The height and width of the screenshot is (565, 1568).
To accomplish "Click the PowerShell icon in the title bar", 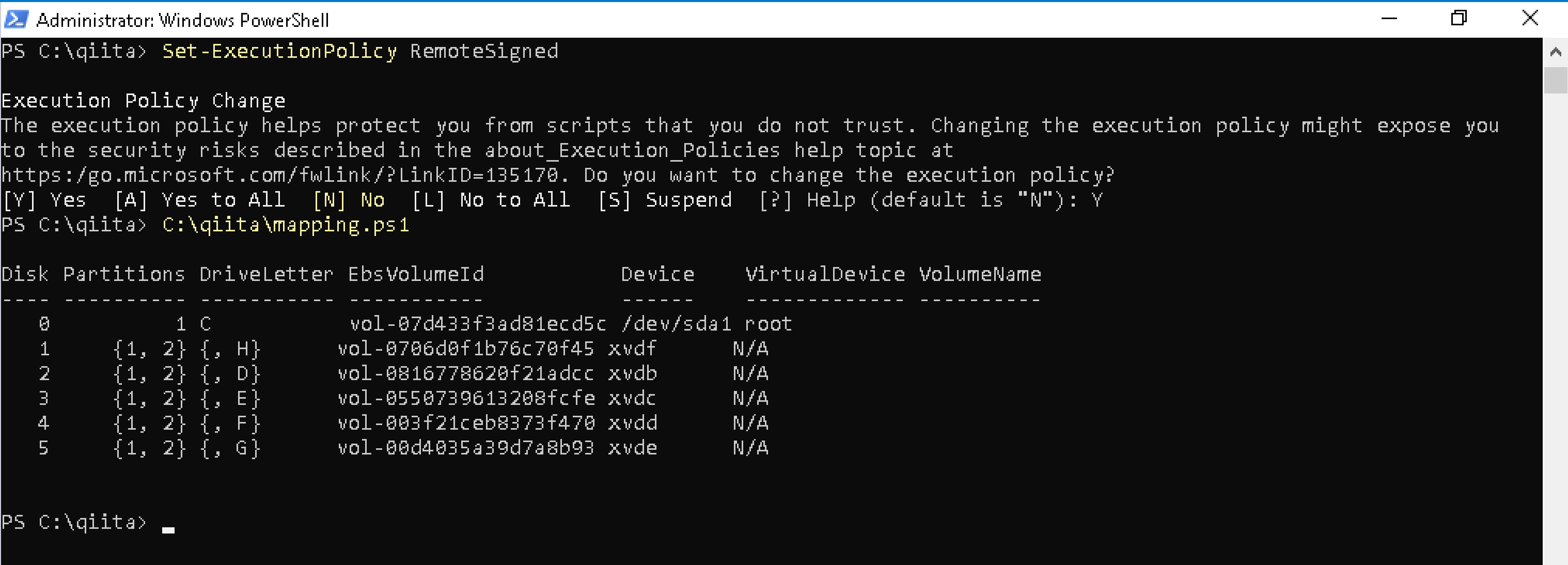I will coord(18,19).
